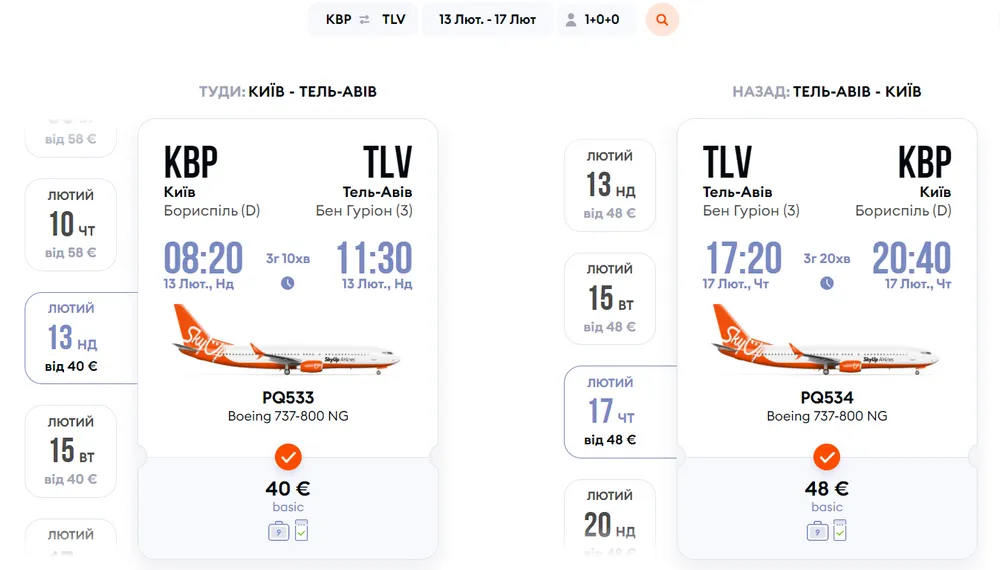
Task: Select return date Лютий 15 вт, від 48 €
Action: coord(610,298)
